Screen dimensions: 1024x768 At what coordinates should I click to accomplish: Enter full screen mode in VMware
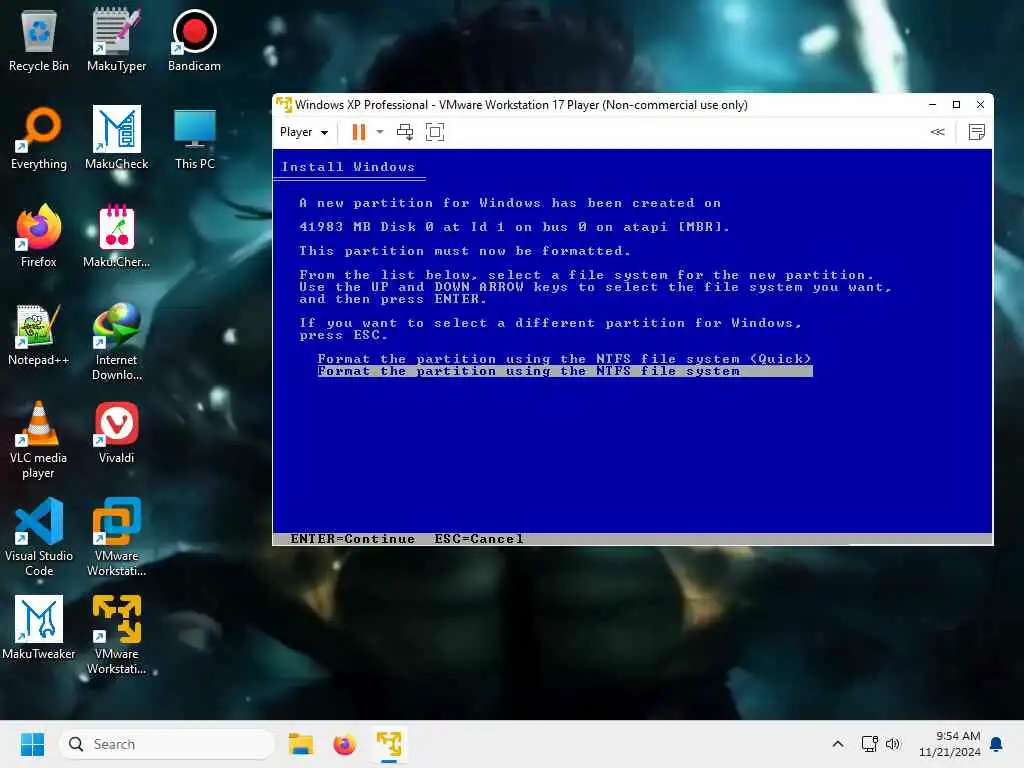click(435, 132)
